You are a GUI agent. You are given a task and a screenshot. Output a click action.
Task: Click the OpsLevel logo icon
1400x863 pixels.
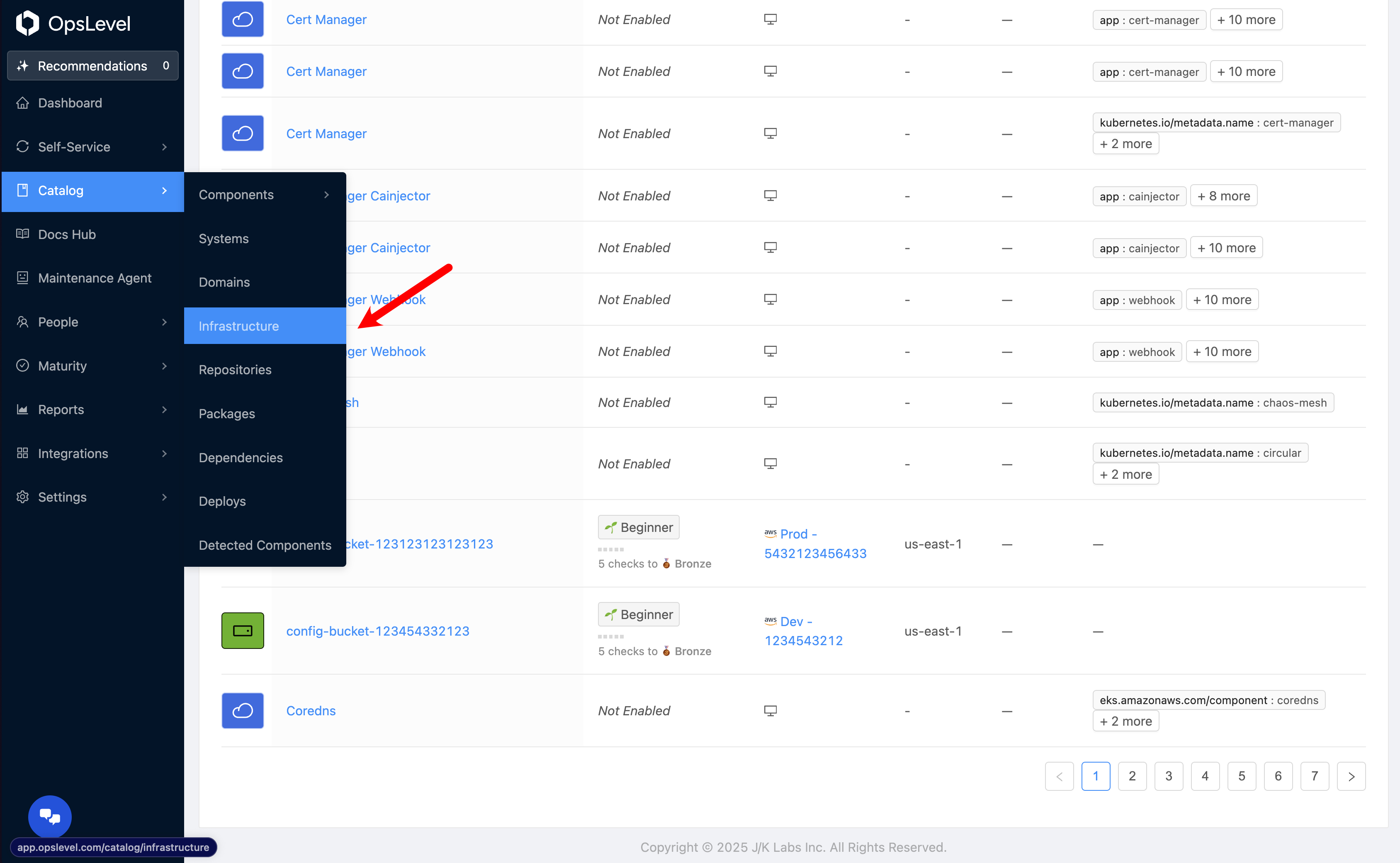pyautogui.click(x=27, y=23)
